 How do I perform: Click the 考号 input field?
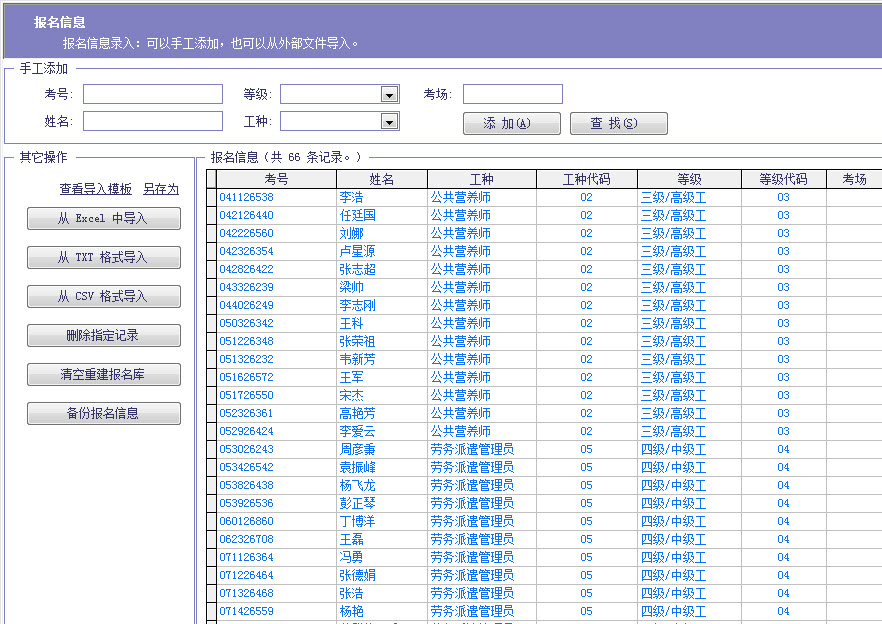(152, 94)
